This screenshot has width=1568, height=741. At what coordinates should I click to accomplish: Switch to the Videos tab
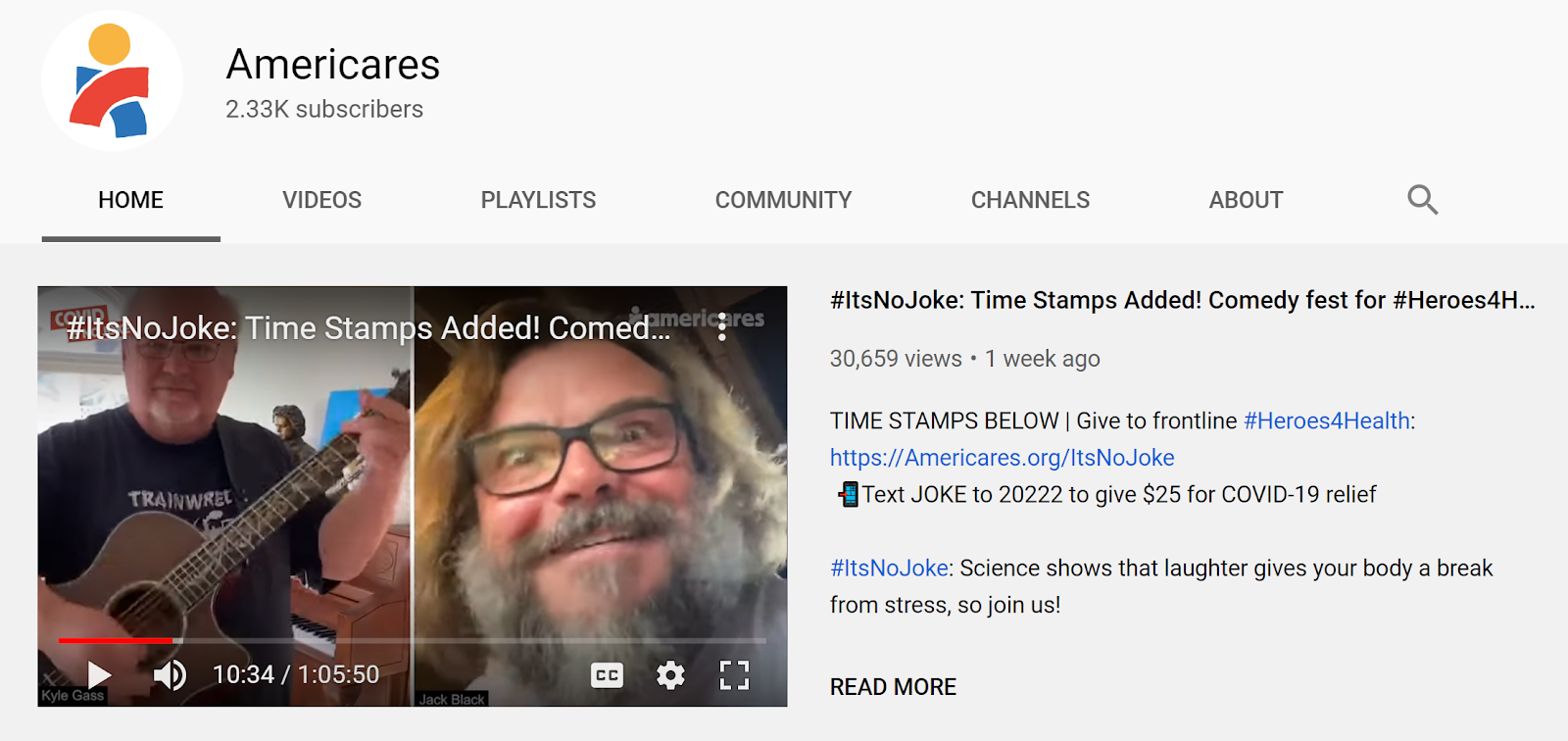coord(322,200)
